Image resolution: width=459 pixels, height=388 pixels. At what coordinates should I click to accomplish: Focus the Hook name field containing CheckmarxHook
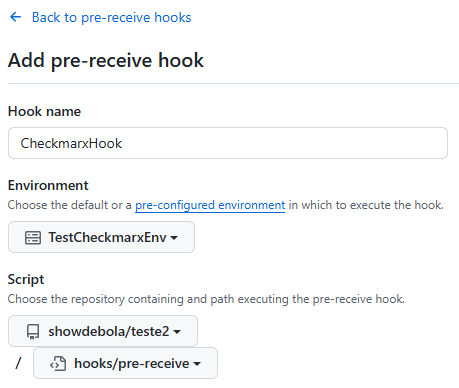click(228, 143)
